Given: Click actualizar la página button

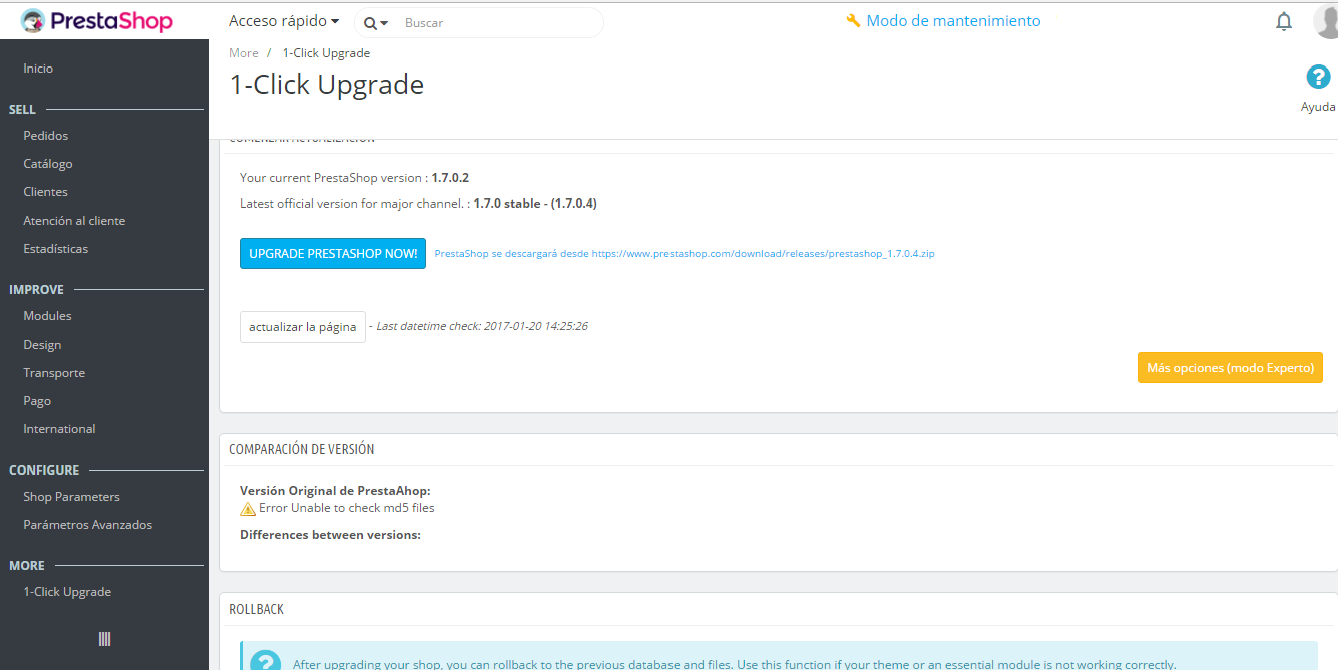Looking at the screenshot, I should tap(303, 327).
